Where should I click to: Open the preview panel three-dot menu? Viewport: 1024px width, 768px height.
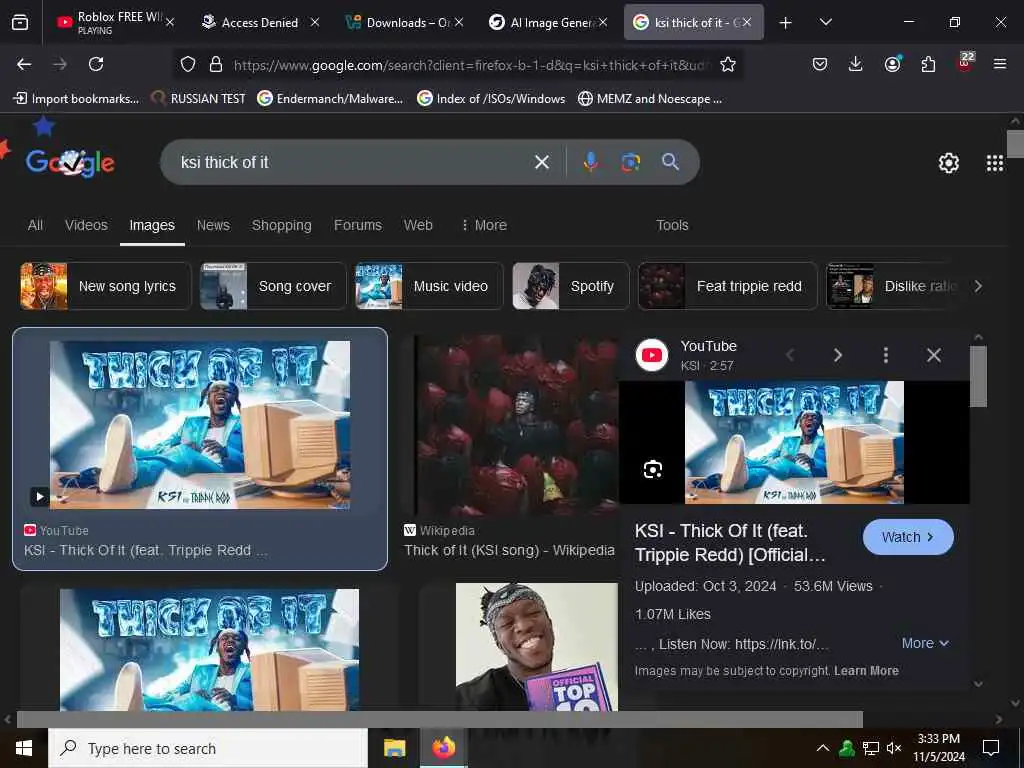click(886, 355)
